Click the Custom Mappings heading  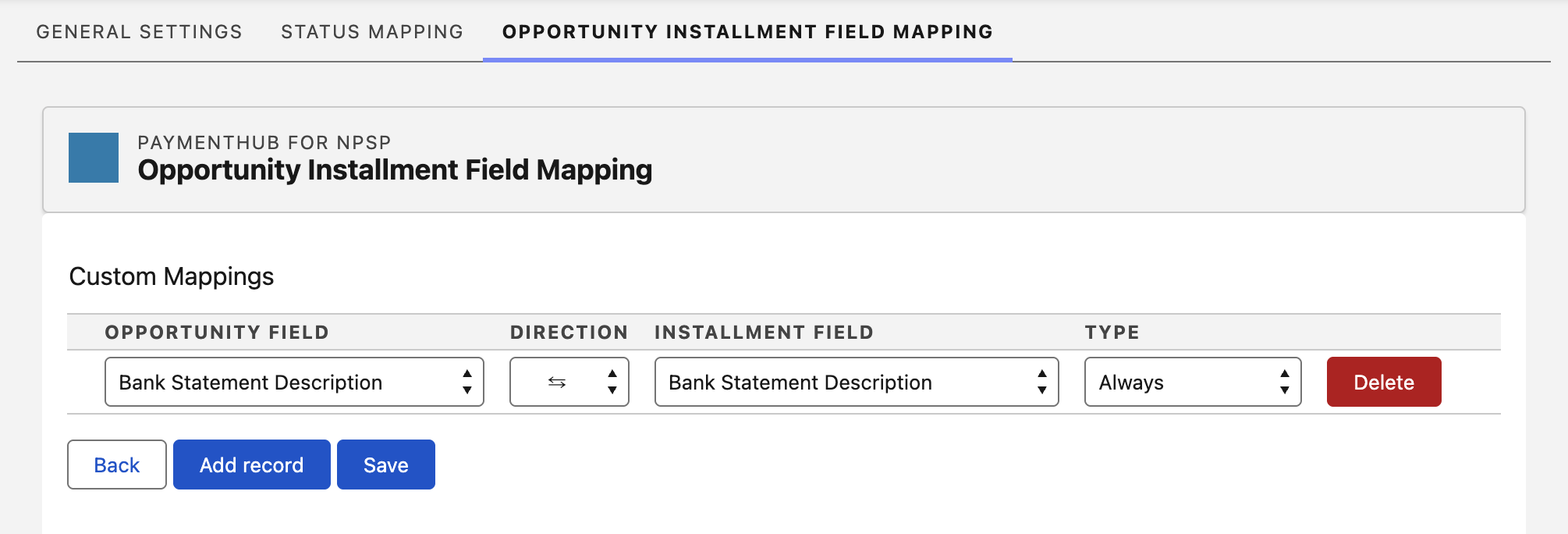[x=172, y=276]
